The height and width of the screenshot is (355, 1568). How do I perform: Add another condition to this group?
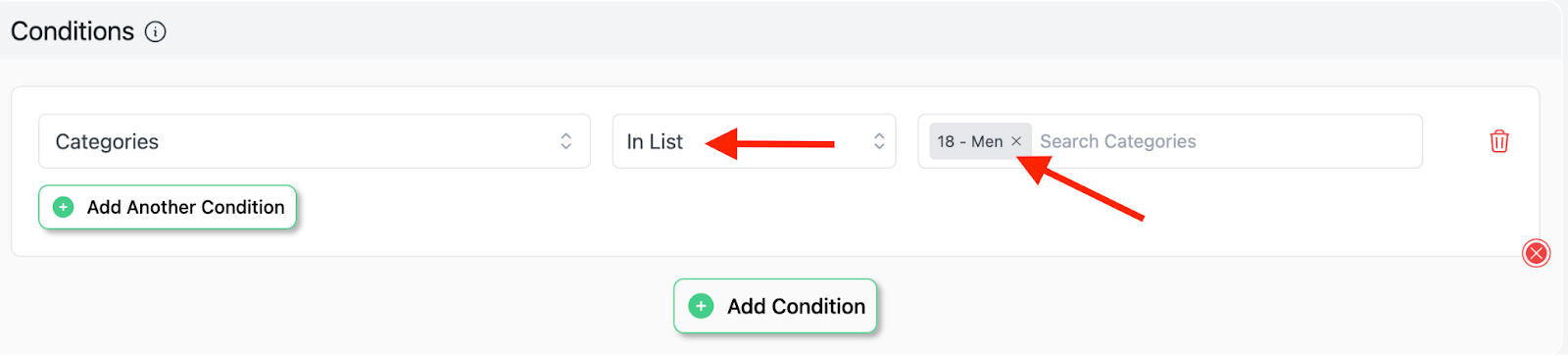[168, 207]
